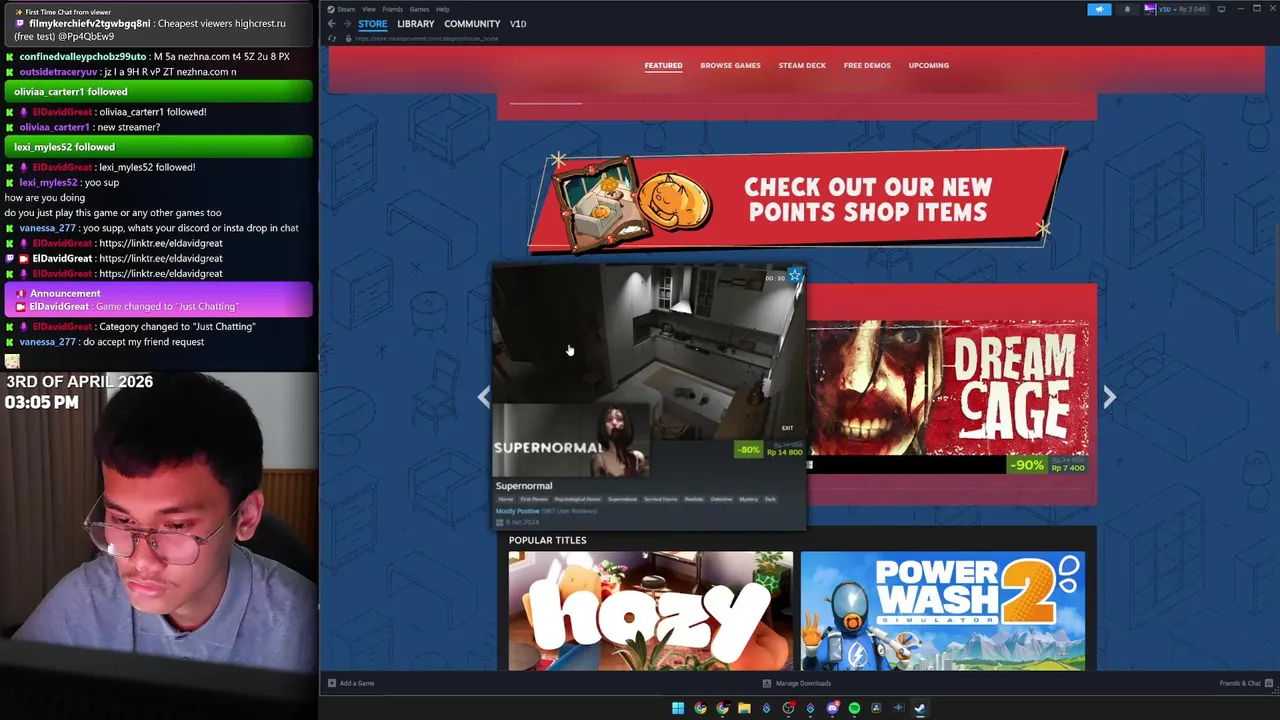This screenshot has width=1280, height=720.
Task: Click the Supernormal logo capsule image
Action: [x=571, y=440]
